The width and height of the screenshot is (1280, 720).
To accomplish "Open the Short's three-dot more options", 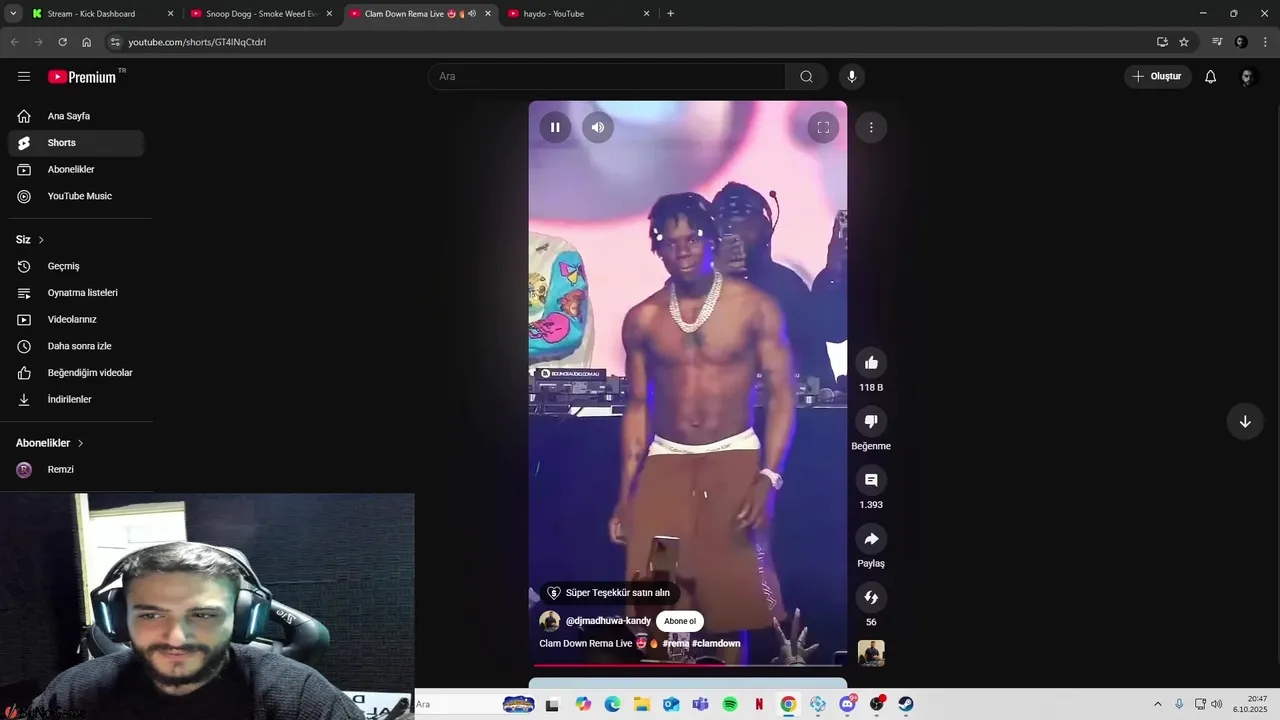I will coord(871,127).
